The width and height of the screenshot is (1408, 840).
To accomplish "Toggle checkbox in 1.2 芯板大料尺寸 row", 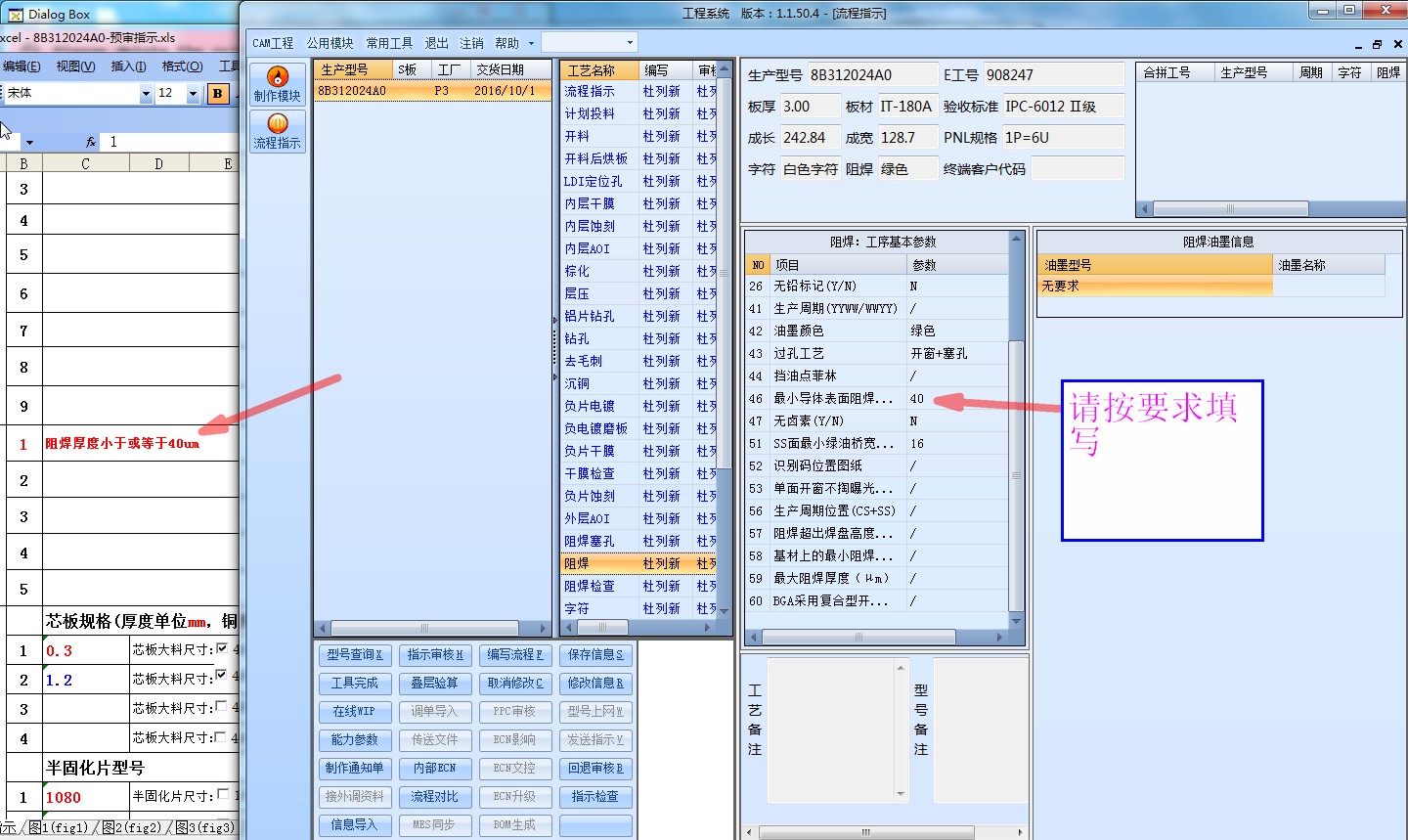I will coord(222,675).
